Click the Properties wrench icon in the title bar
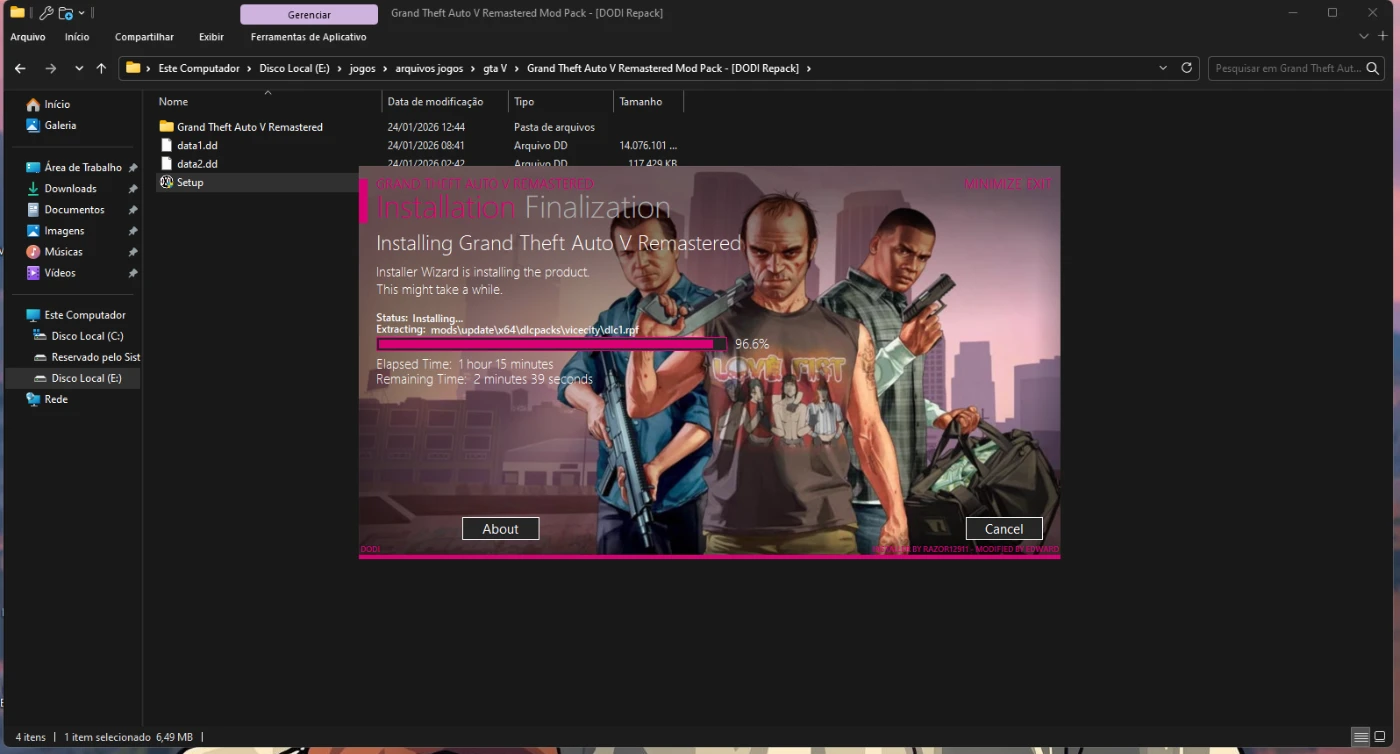The width and height of the screenshot is (1400, 754). click(x=46, y=13)
